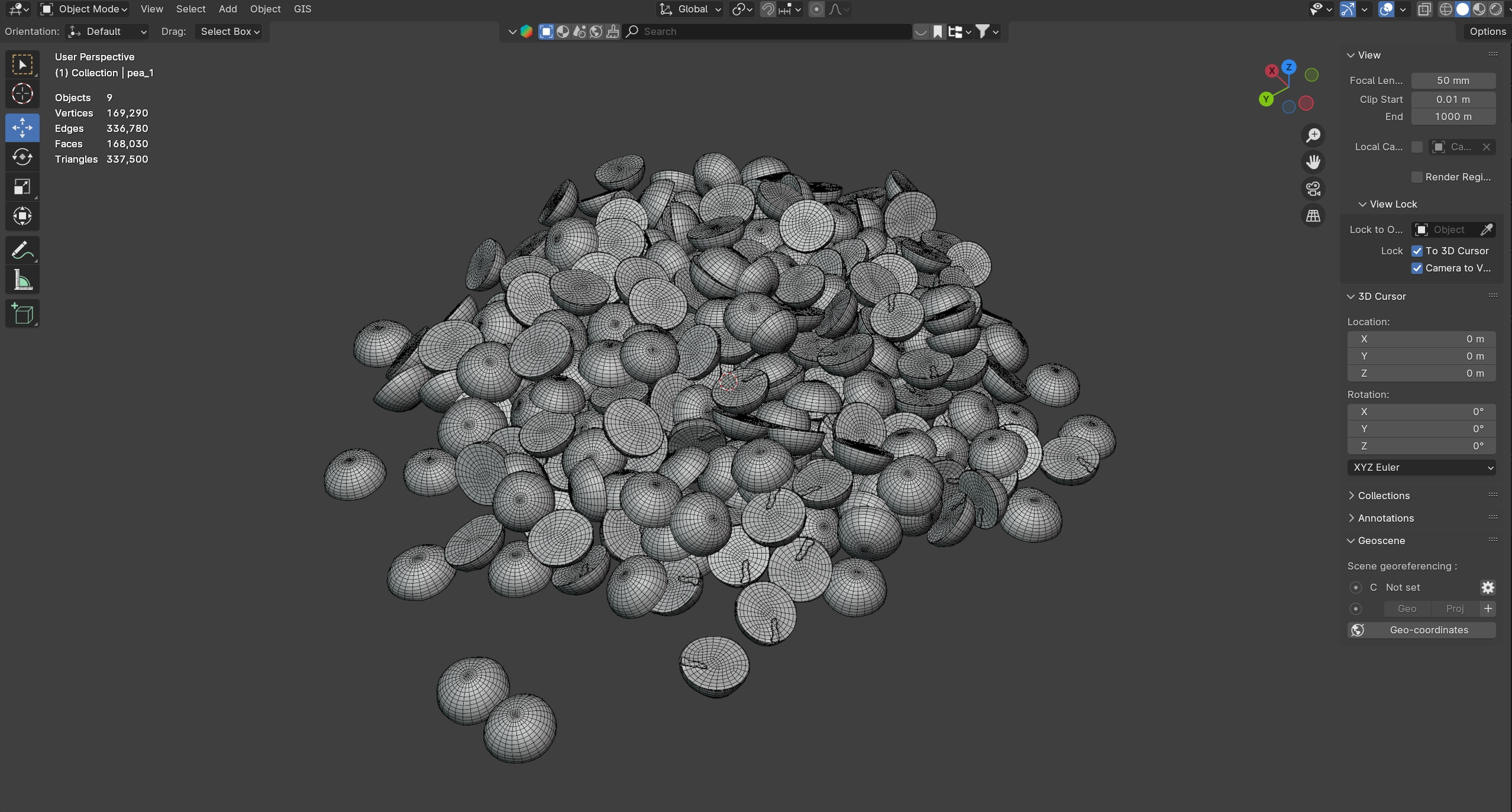Open the GIS menu

click(302, 9)
